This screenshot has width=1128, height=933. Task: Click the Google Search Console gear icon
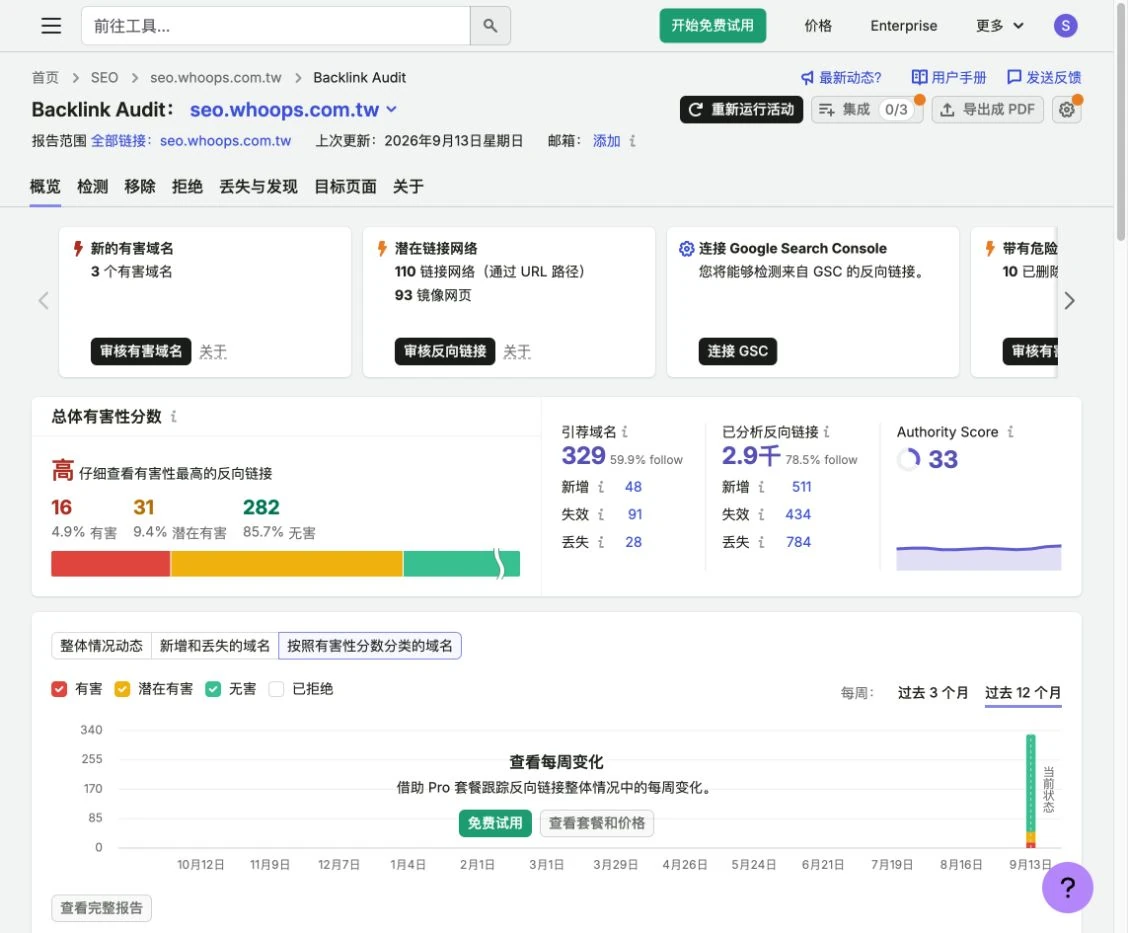[686, 249]
